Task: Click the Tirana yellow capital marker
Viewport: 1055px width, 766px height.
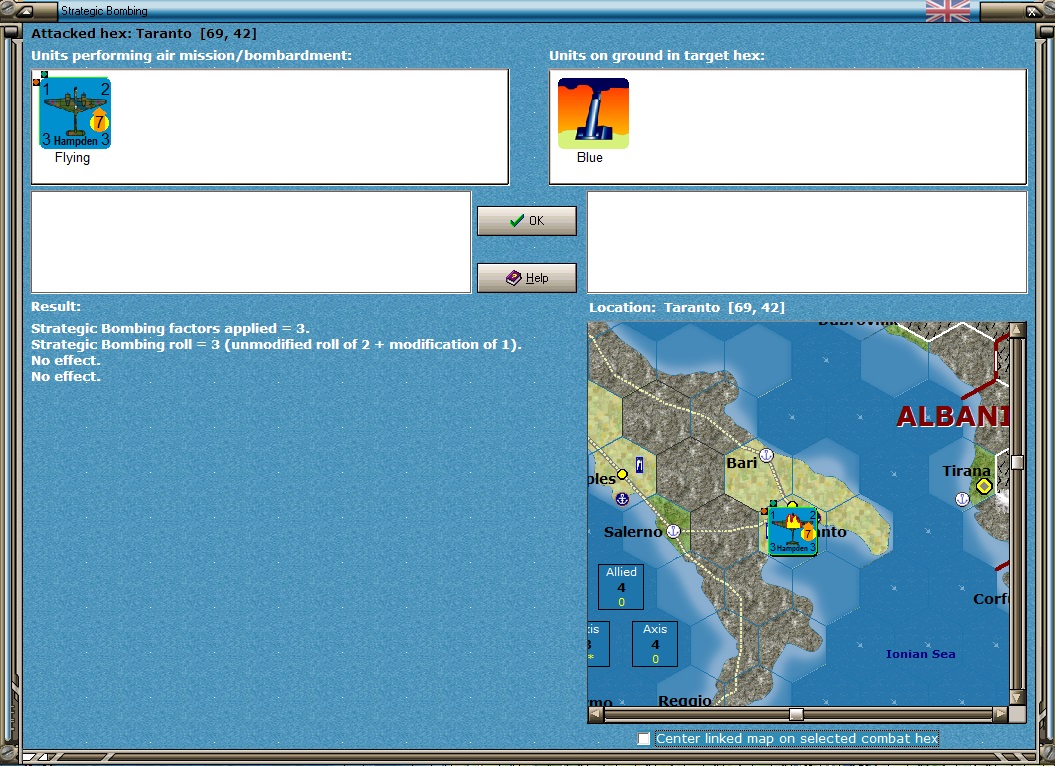Action: pos(984,485)
